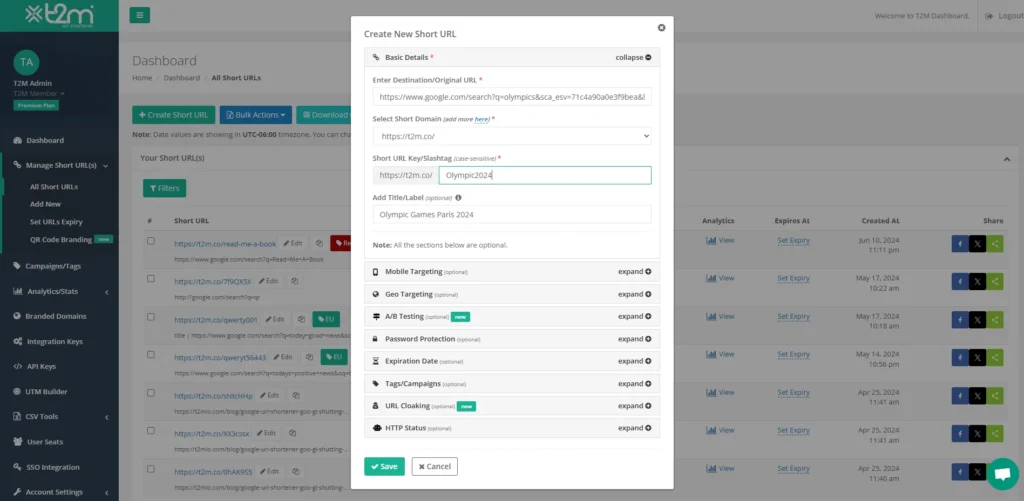Viewport: 1024px width, 501px height.
Task: Follow the 'here' add more domains link
Action: pos(481,120)
